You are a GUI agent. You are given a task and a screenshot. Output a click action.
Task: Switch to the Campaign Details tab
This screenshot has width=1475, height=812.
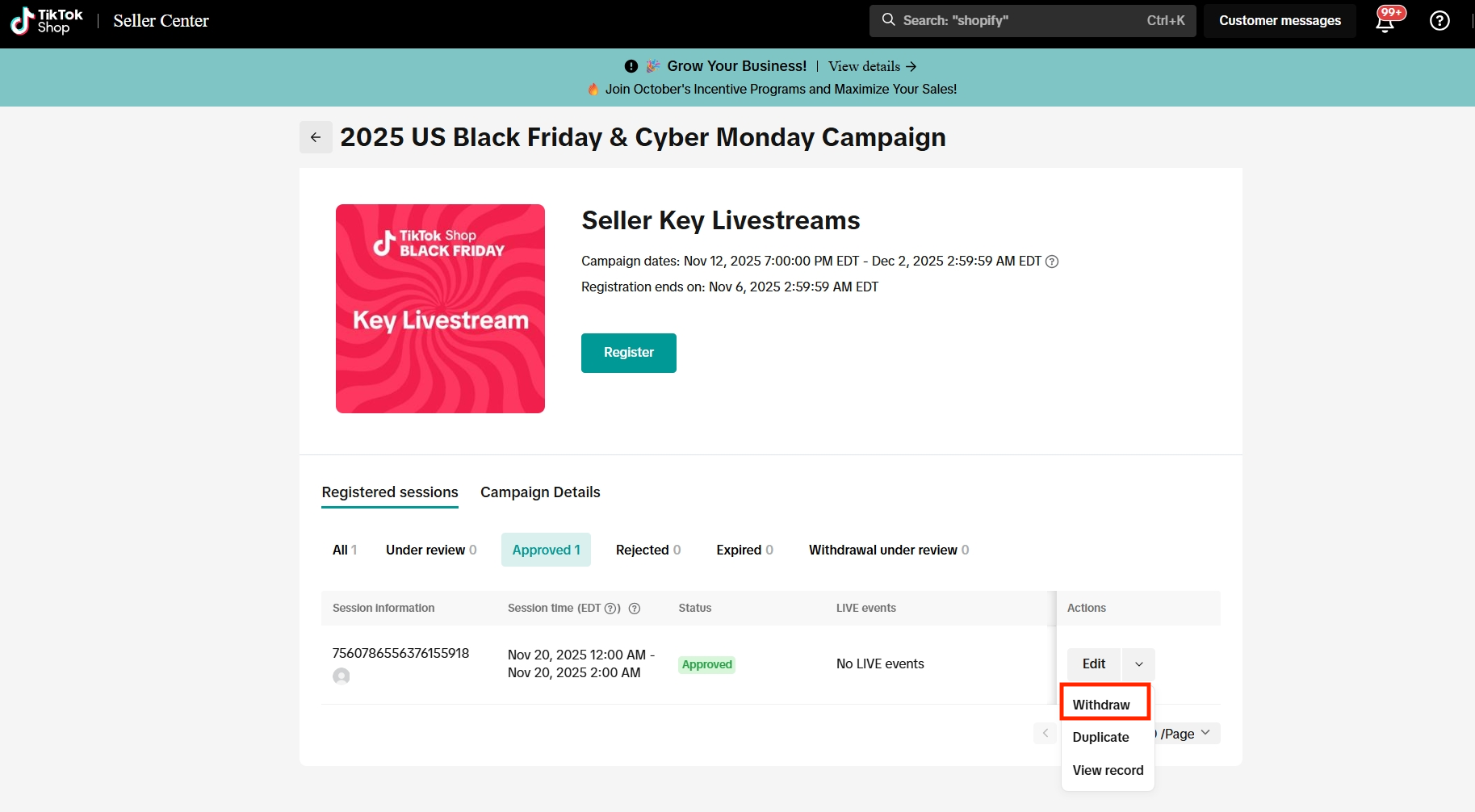[540, 492]
